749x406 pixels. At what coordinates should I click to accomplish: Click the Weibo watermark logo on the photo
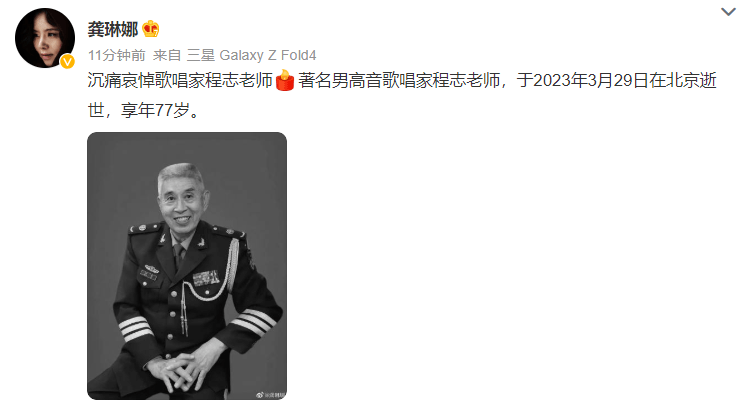(x=260, y=395)
